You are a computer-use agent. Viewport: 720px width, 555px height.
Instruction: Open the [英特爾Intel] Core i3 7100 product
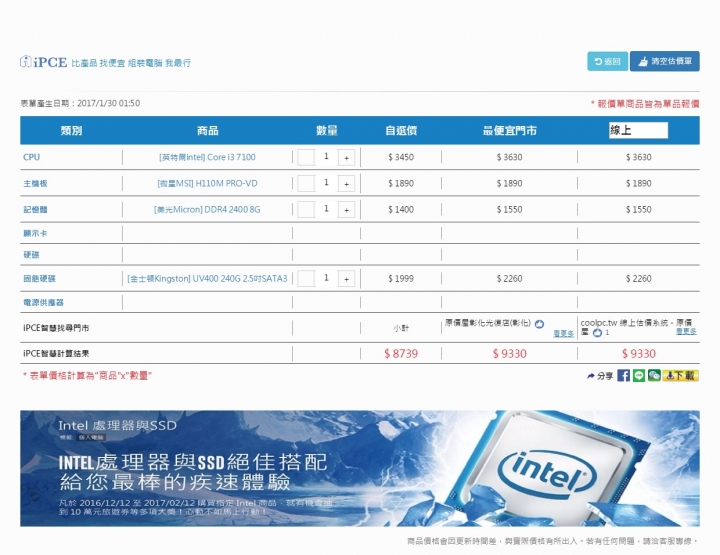207,157
